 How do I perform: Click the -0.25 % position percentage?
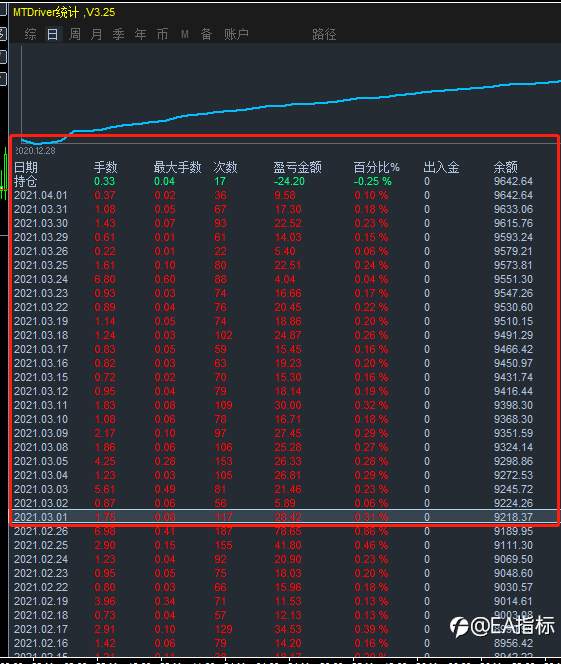click(x=373, y=181)
